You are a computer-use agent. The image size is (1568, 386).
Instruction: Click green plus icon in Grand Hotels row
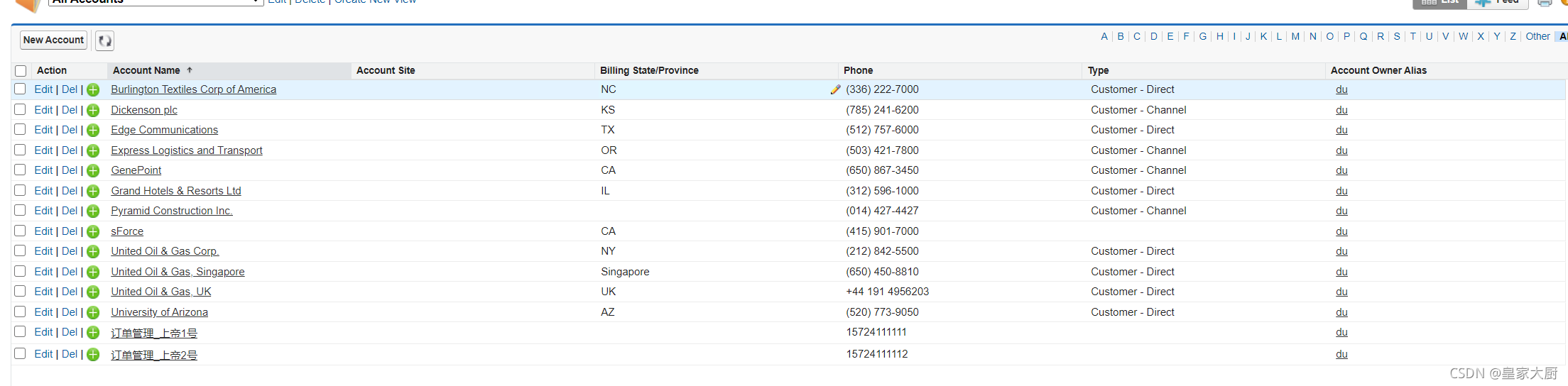click(x=93, y=192)
